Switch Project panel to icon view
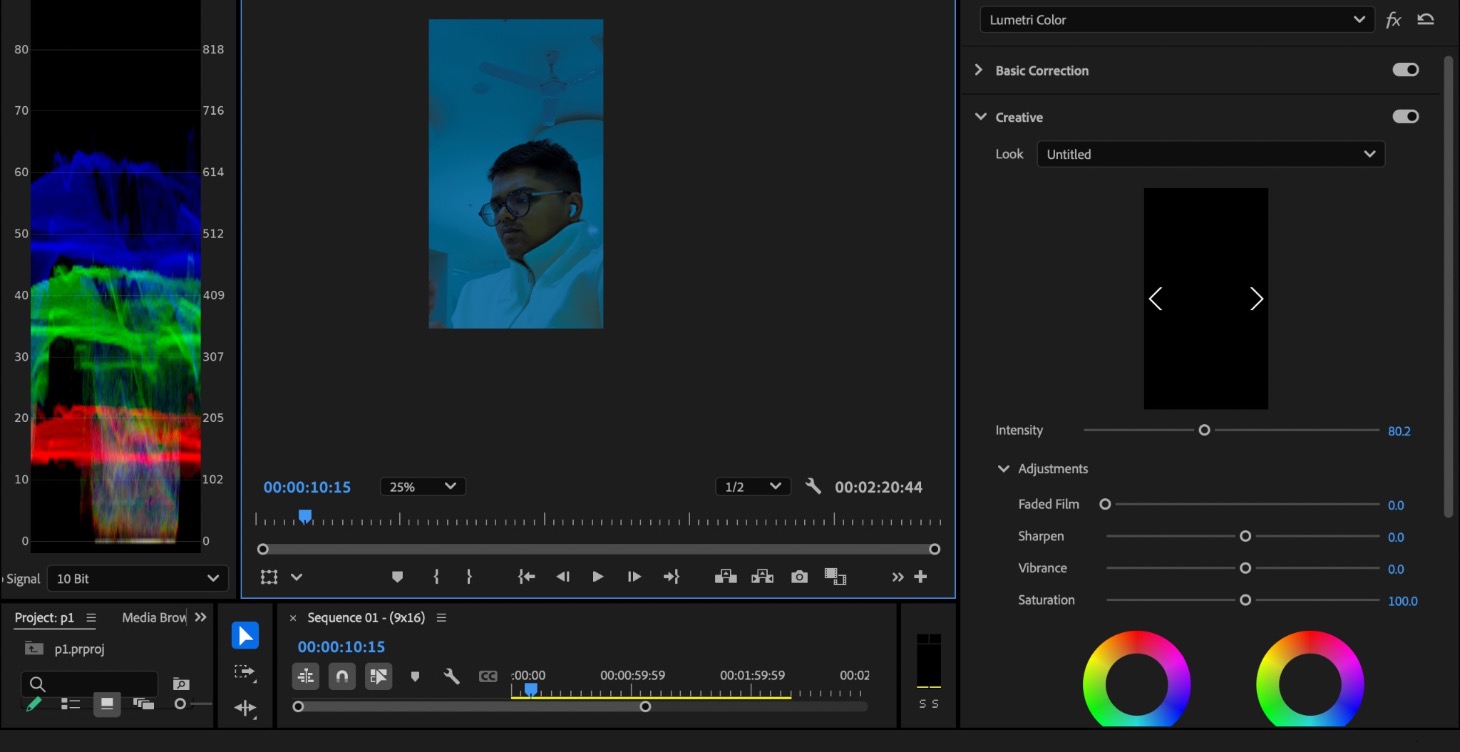The height and width of the screenshot is (752, 1460). tap(106, 704)
